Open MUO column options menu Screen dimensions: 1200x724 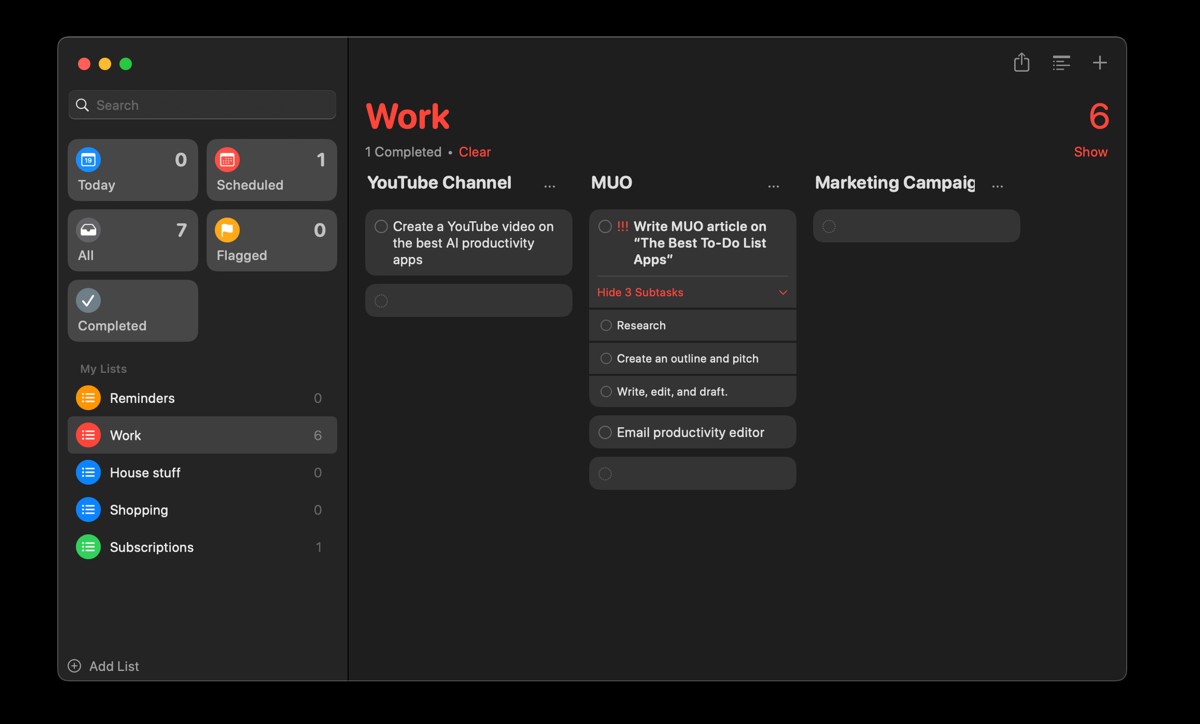coord(774,186)
